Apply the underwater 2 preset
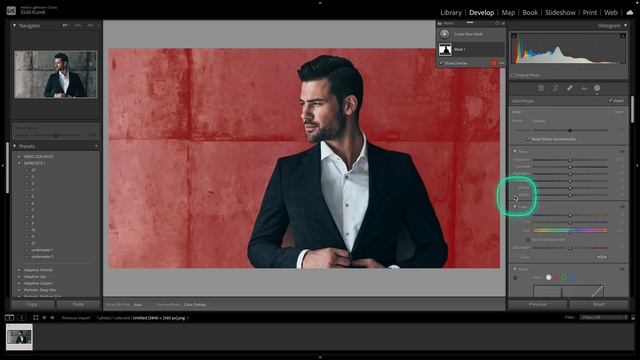Image resolution: width=640 pixels, height=360 pixels. tap(42, 257)
